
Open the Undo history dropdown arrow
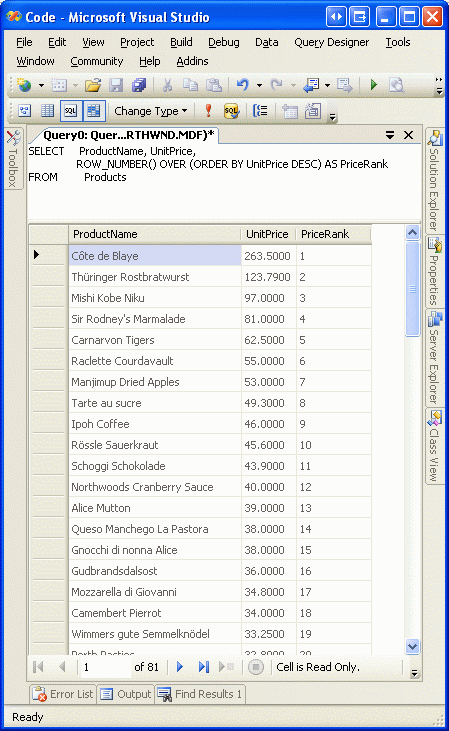(259, 85)
